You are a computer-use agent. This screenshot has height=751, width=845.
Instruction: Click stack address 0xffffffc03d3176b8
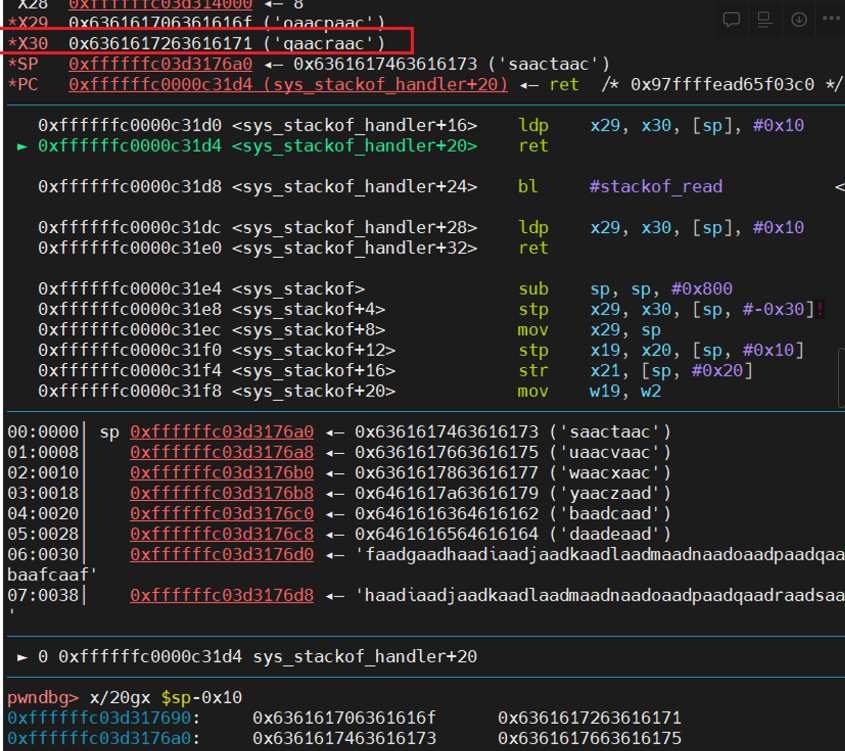(x=221, y=493)
